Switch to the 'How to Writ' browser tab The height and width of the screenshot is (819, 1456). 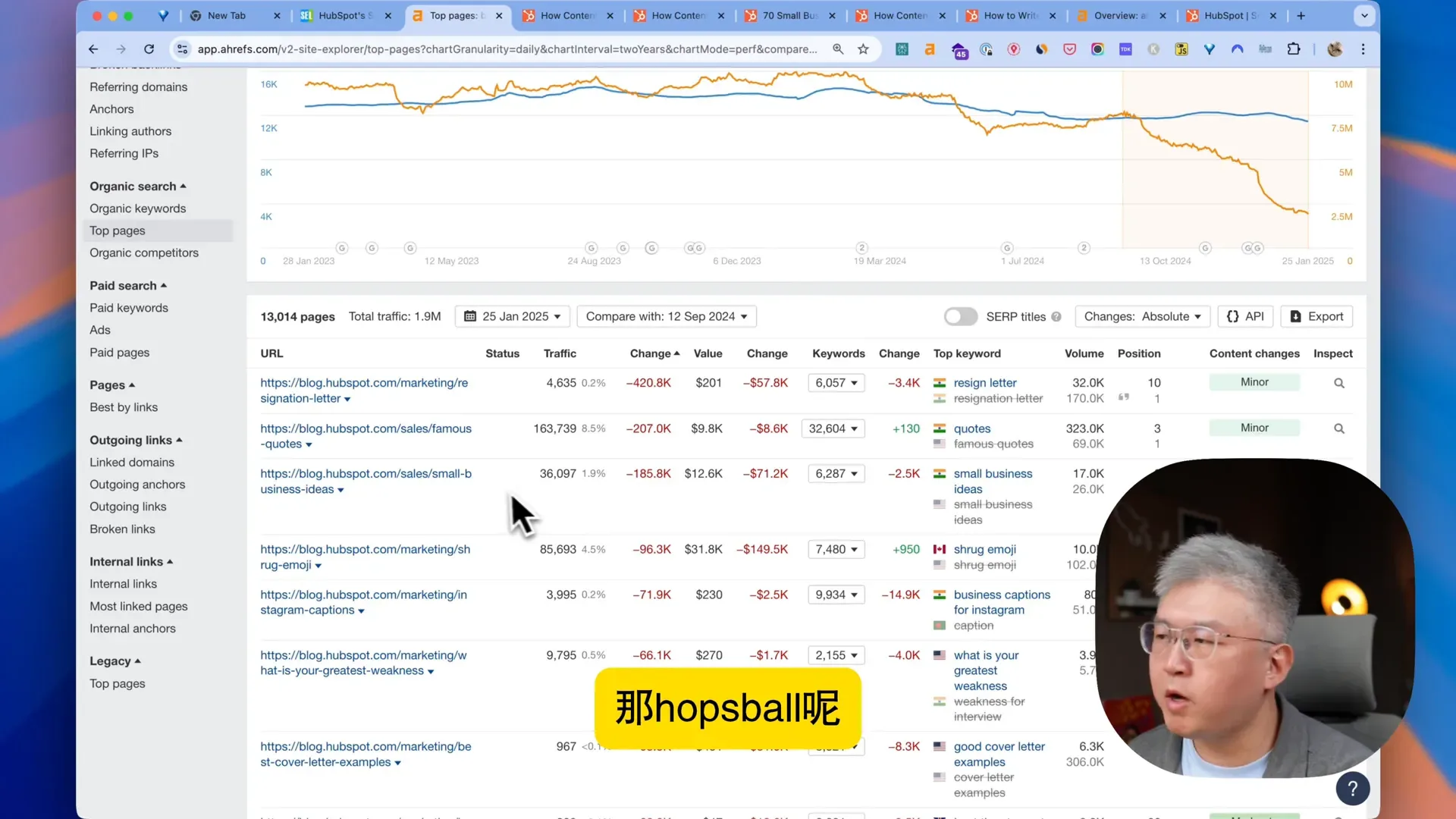[1011, 15]
